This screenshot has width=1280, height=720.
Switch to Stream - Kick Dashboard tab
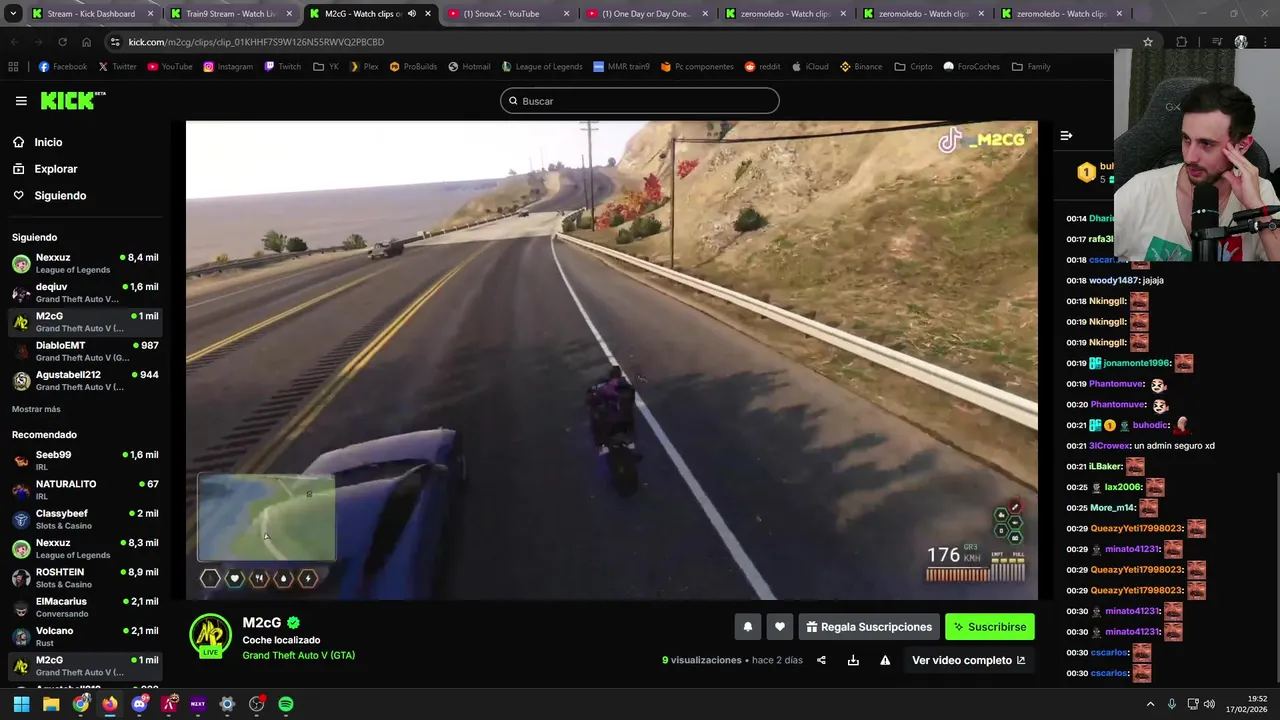92,14
